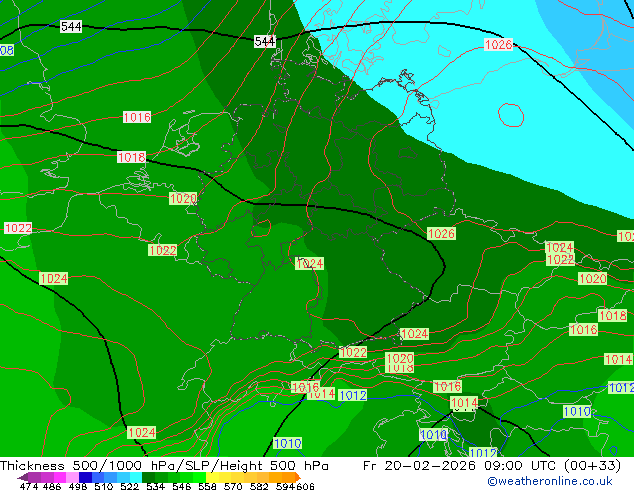634x490 pixels.
Task: Select the legend value 498
Action: coord(78,486)
